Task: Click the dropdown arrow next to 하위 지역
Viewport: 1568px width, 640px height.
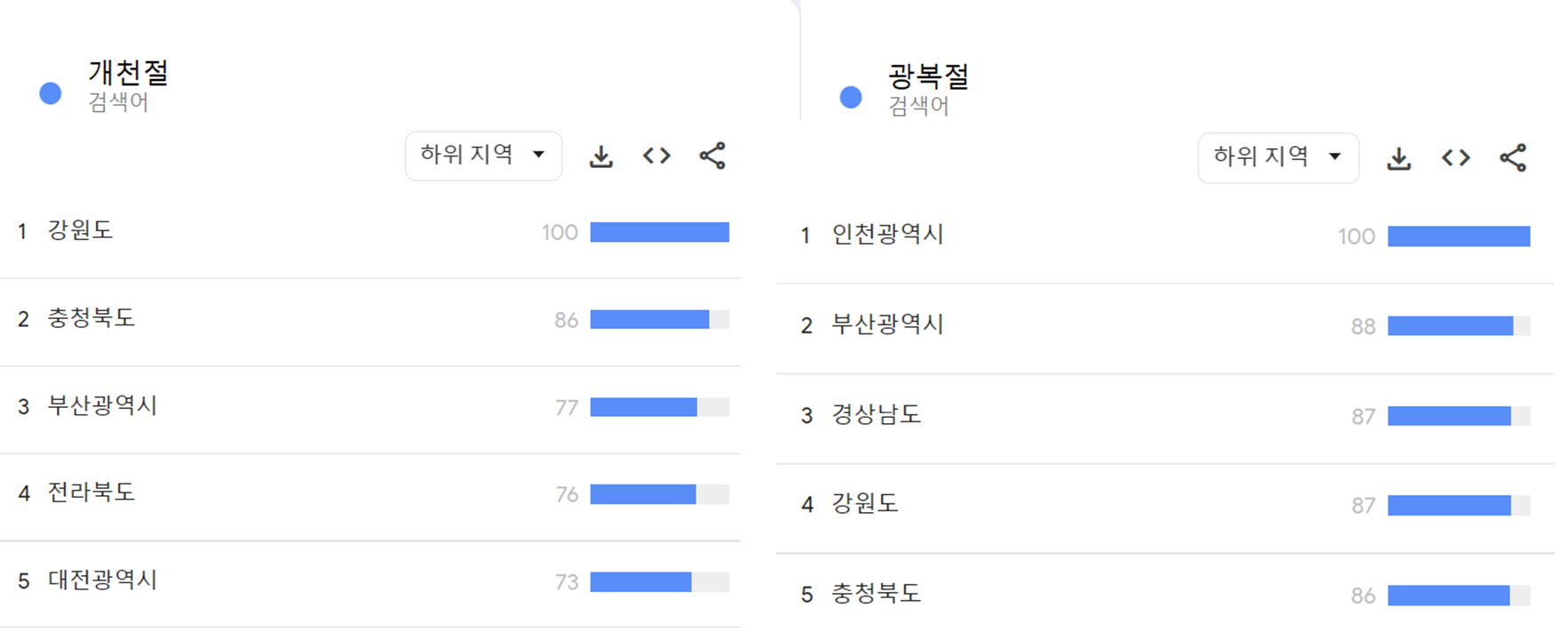Action: tap(539, 155)
